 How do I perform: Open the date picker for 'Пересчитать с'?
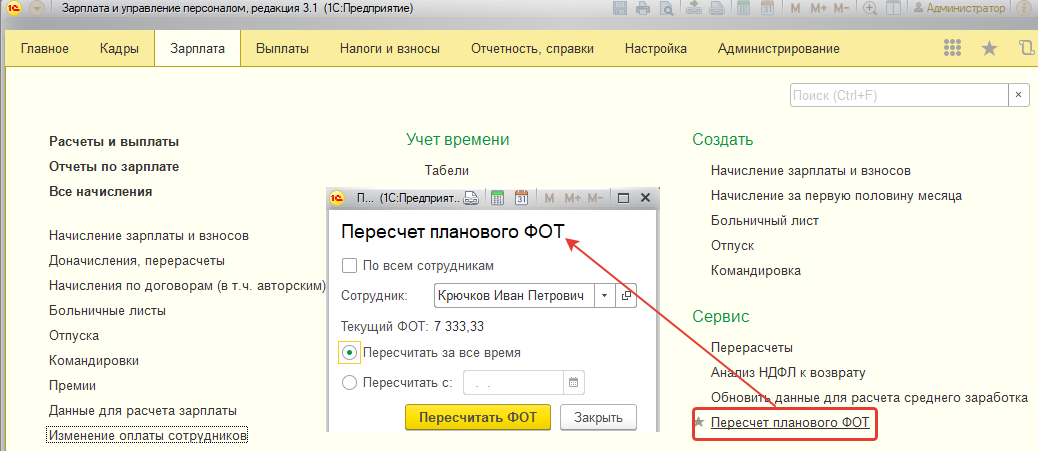573,382
